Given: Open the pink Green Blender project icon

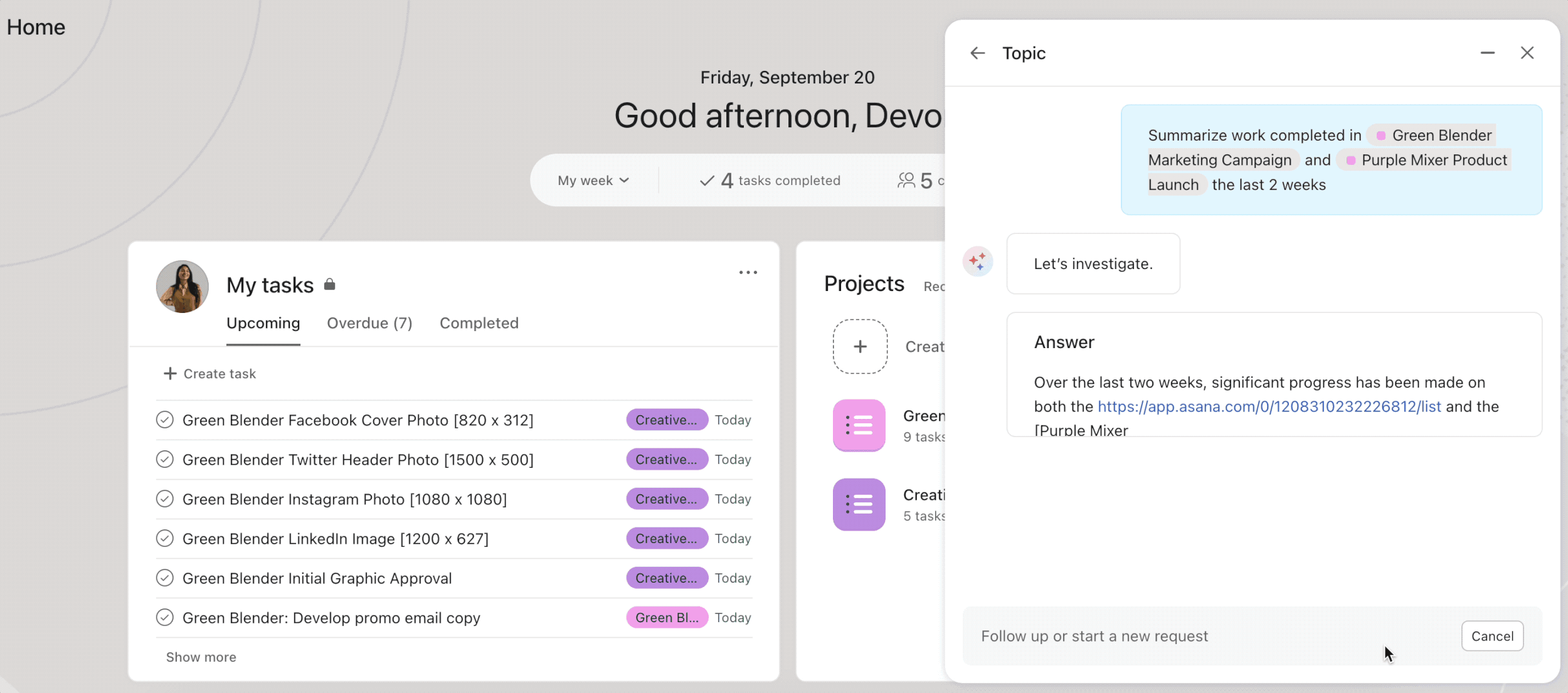Looking at the screenshot, I should coord(859,425).
